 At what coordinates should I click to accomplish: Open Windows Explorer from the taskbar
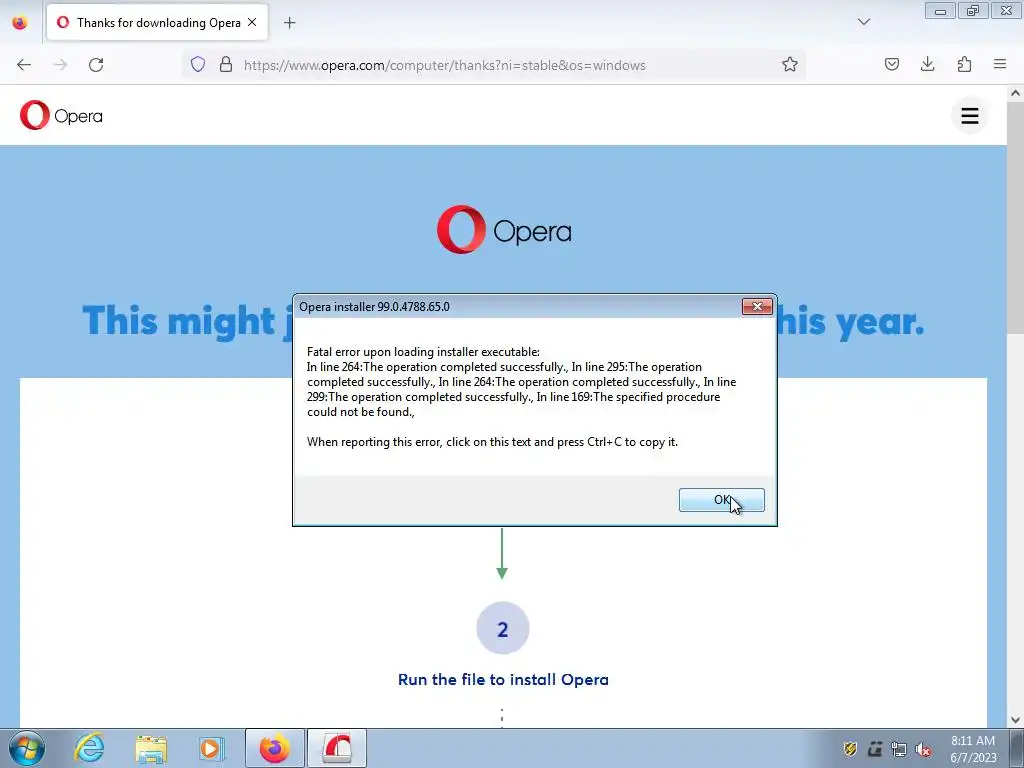(x=151, y=748)
